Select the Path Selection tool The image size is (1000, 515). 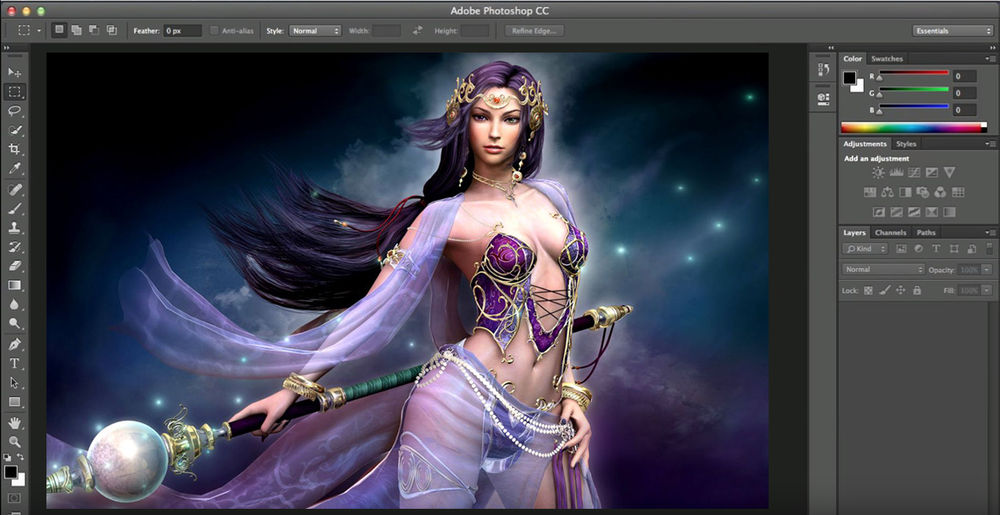tap(14, 382)
